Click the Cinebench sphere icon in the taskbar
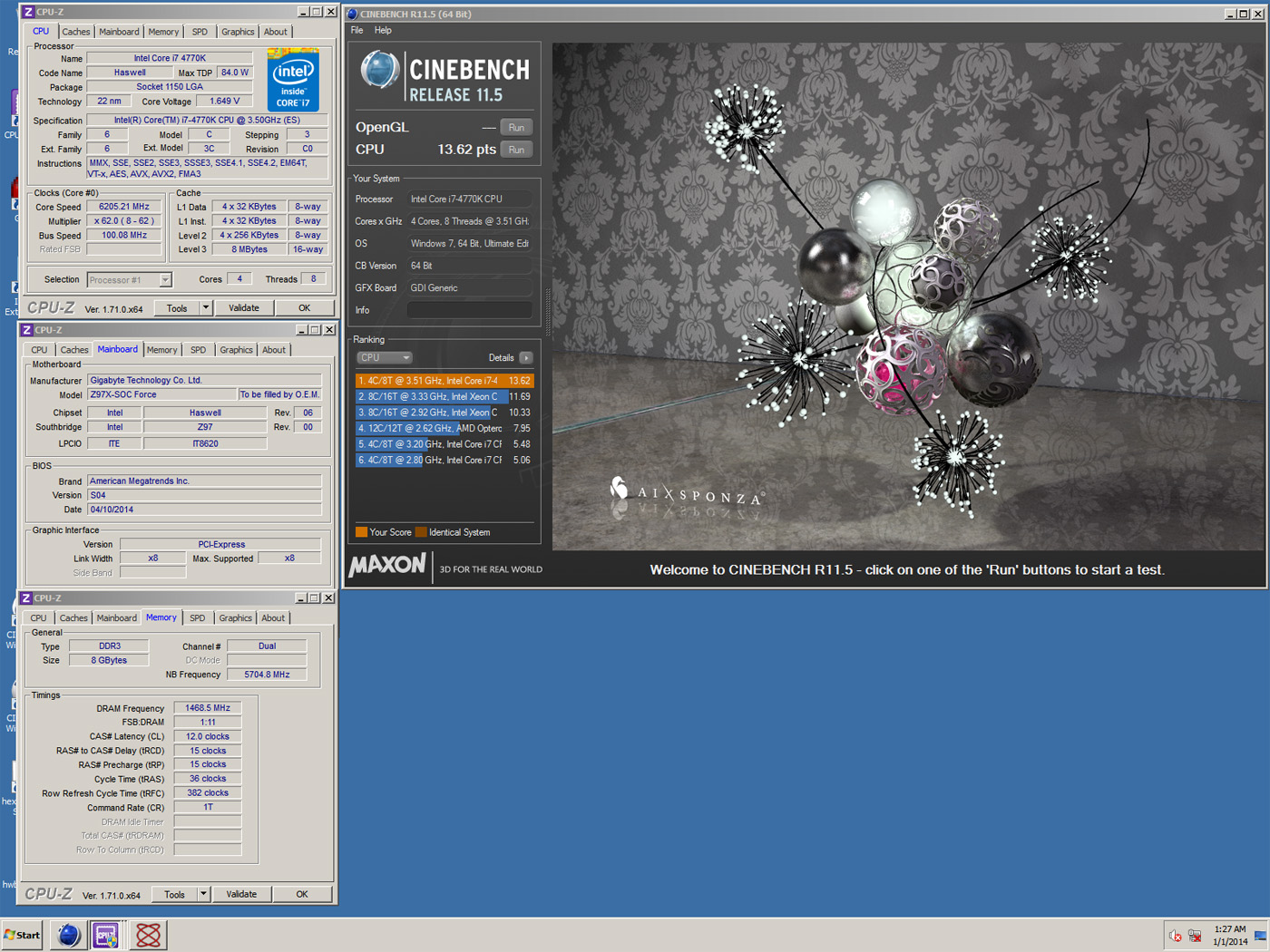The width and height of the screenshot is (1270, 952). 68,935
